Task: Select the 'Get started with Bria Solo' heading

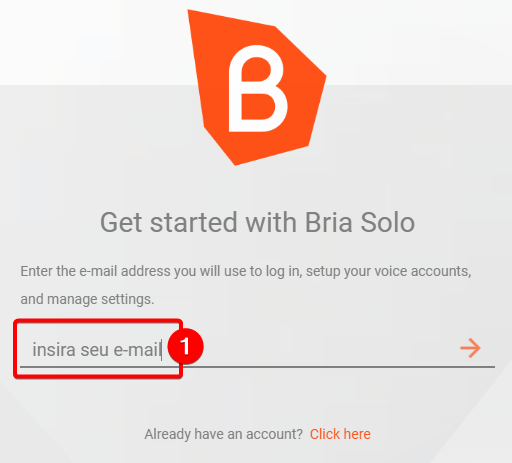Action: [257, 222]
